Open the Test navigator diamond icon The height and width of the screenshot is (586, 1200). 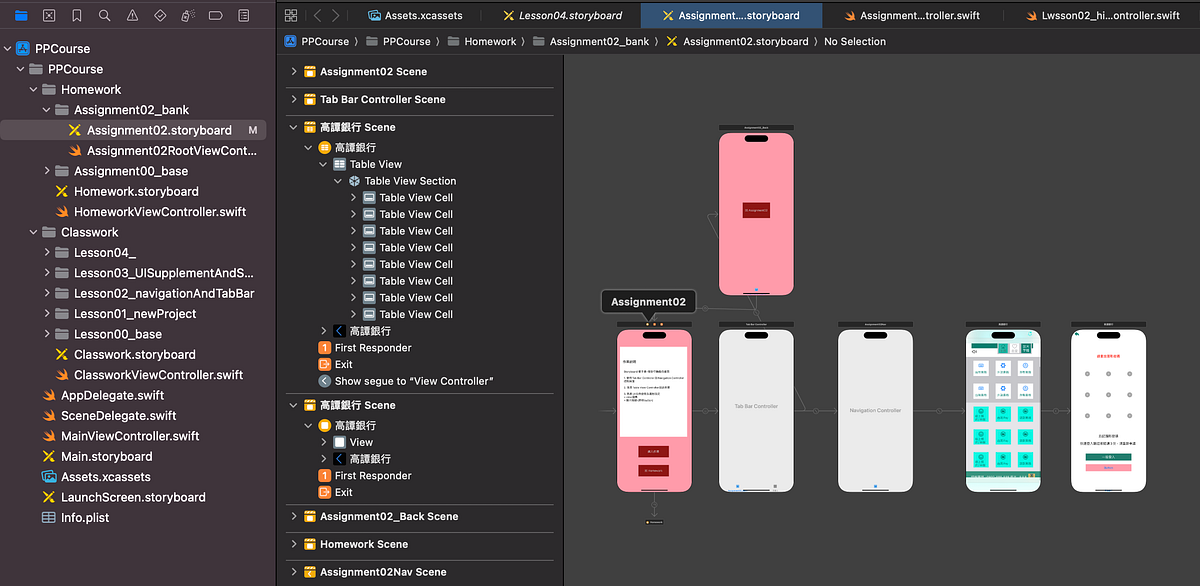158,15
